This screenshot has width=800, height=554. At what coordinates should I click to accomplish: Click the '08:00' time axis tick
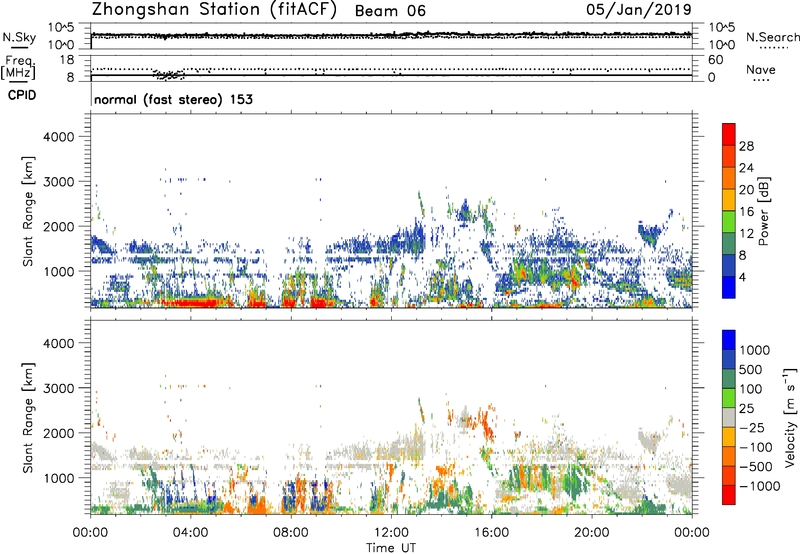click(291, 533)
